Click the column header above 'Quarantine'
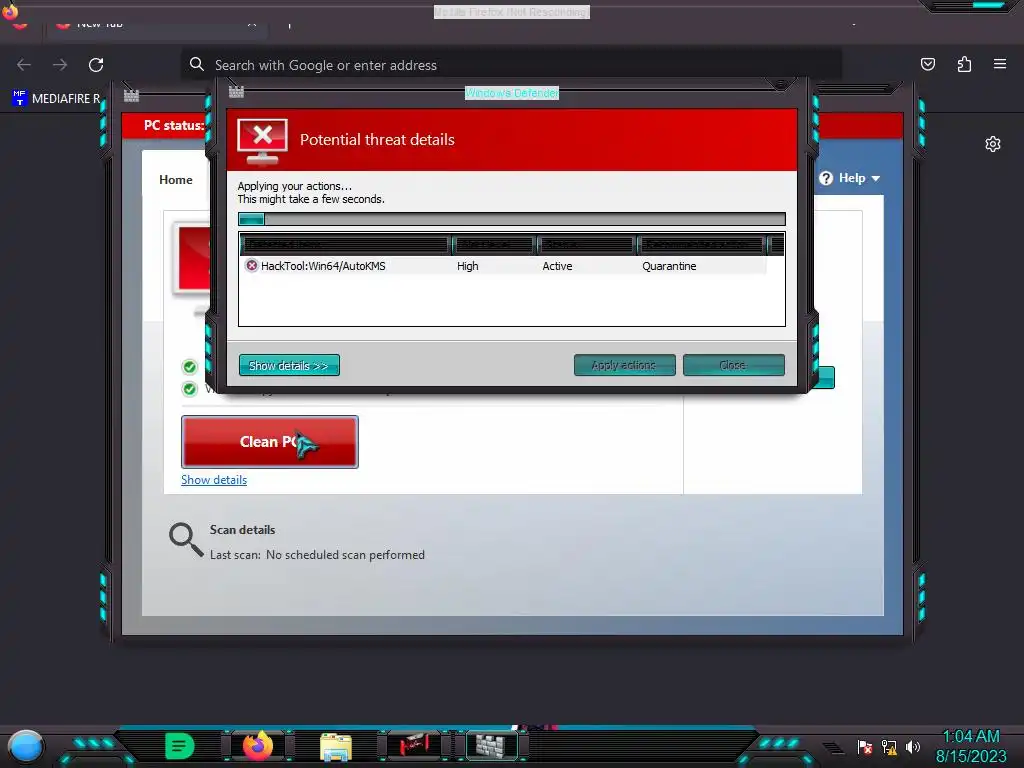Viewport: 1024px width, 768px height. point(701,245)
